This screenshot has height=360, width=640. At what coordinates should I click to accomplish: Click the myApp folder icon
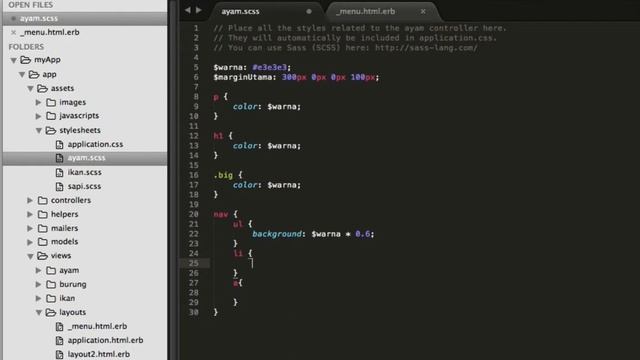point(26,60)
